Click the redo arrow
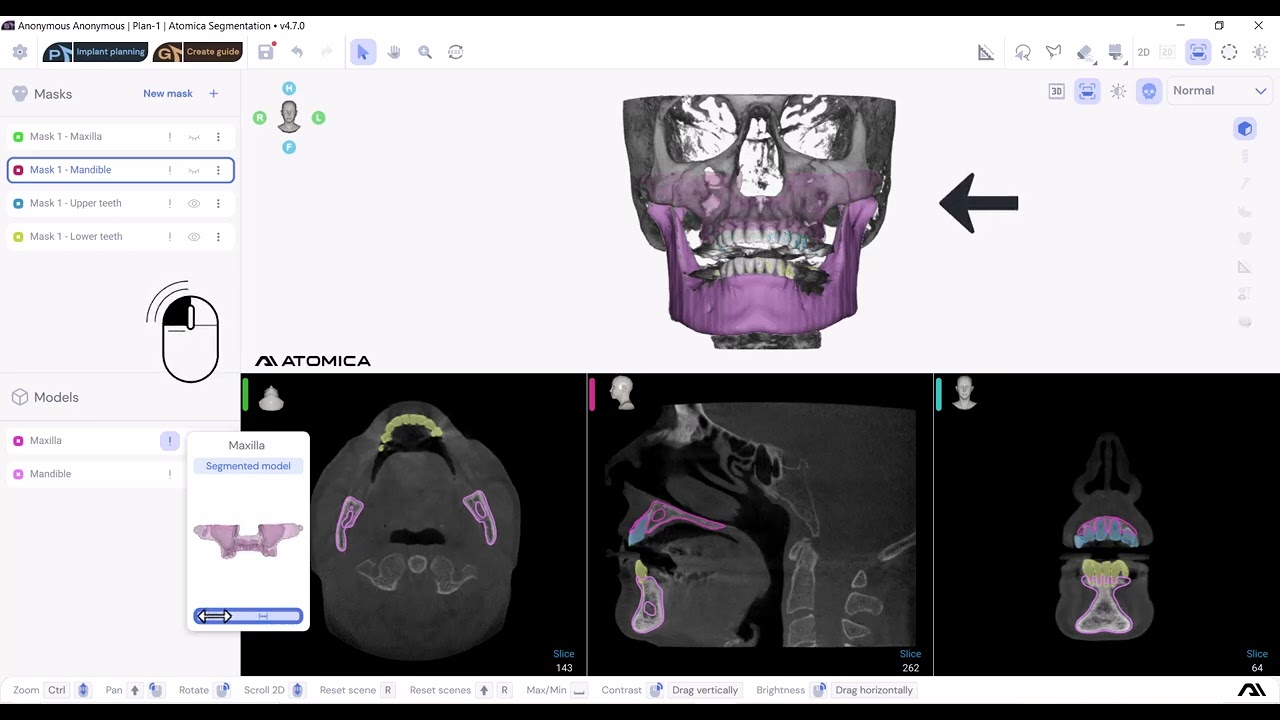This screenshot has height=720, width=1280. [x=326, y=52]
